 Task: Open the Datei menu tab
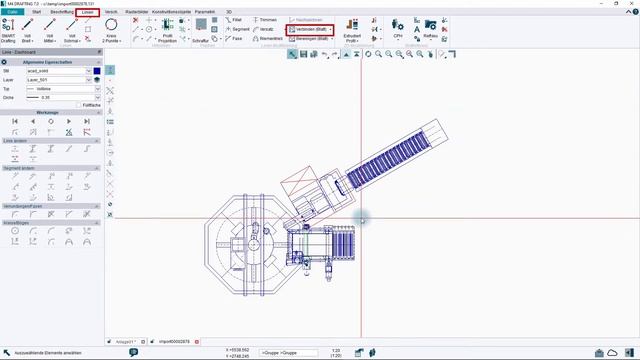(13, 12)
